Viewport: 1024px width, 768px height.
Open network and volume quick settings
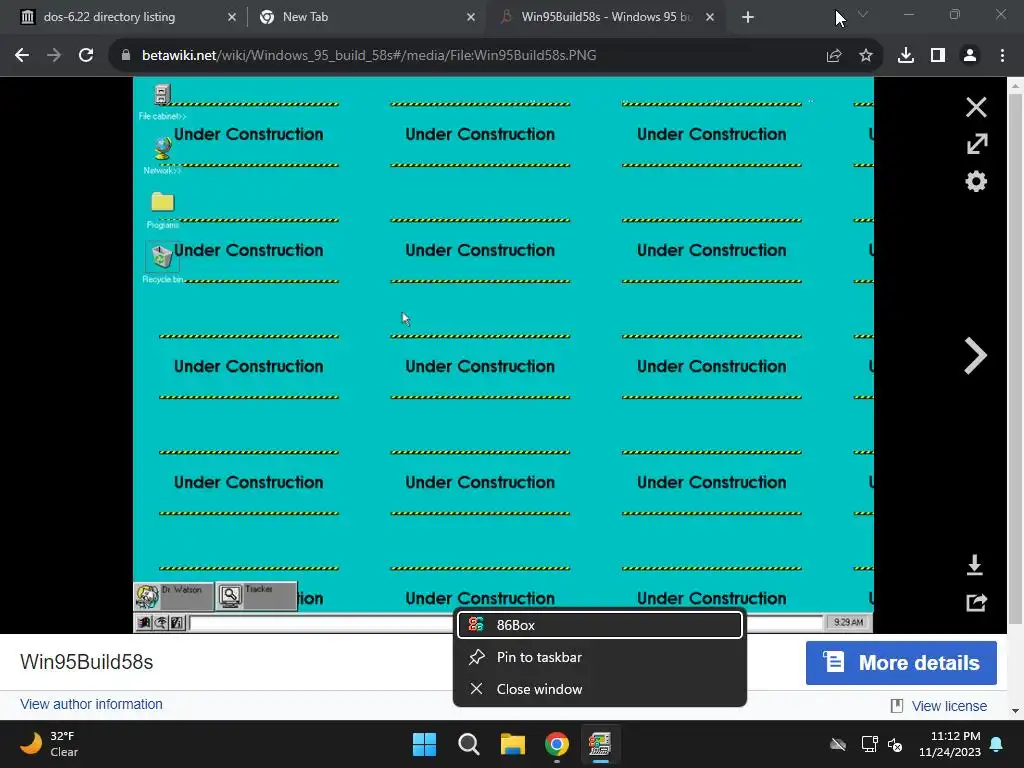[882, 744]
